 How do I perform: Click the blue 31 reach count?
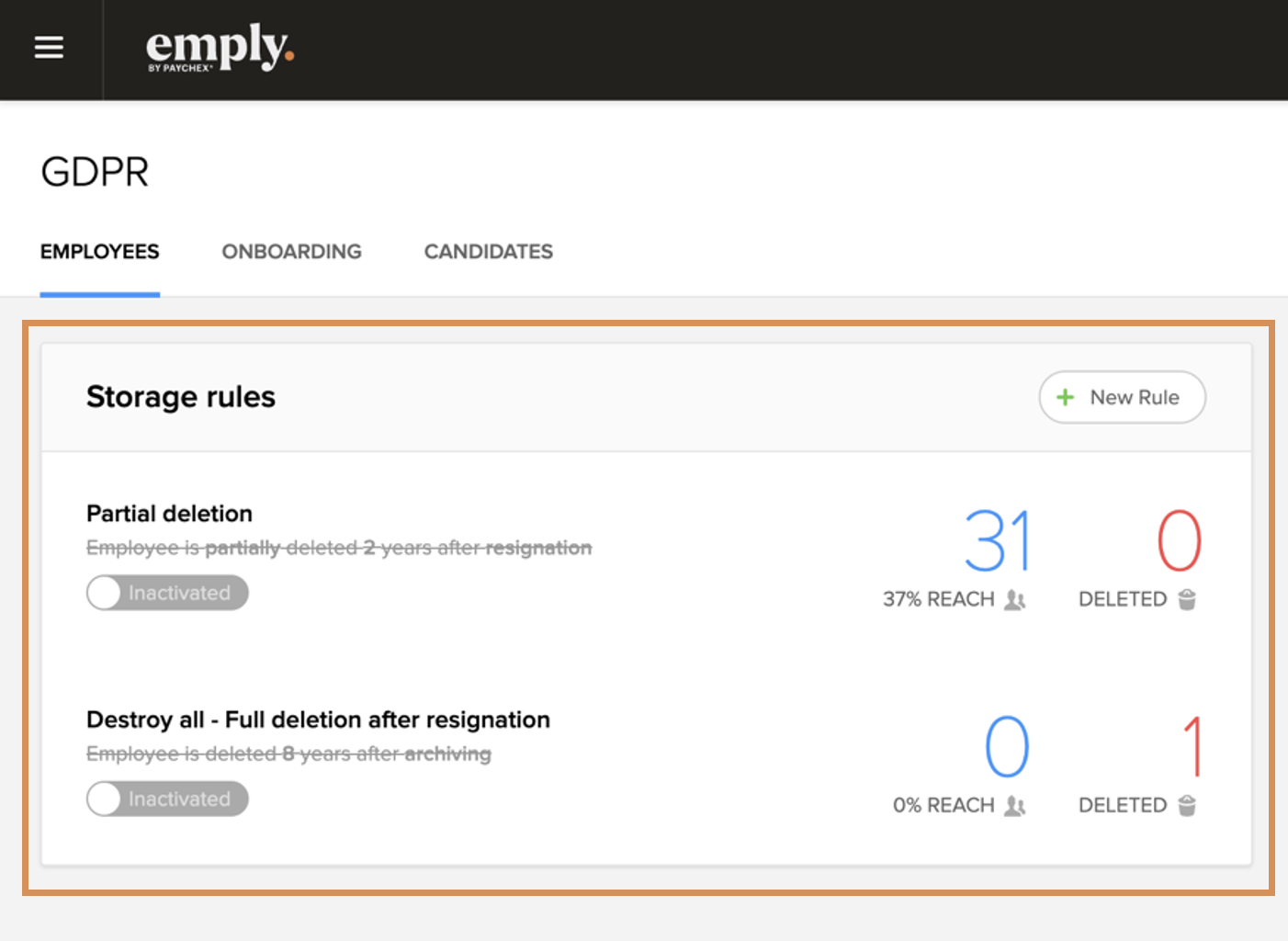pyautogui.click(x=998, y=541)
